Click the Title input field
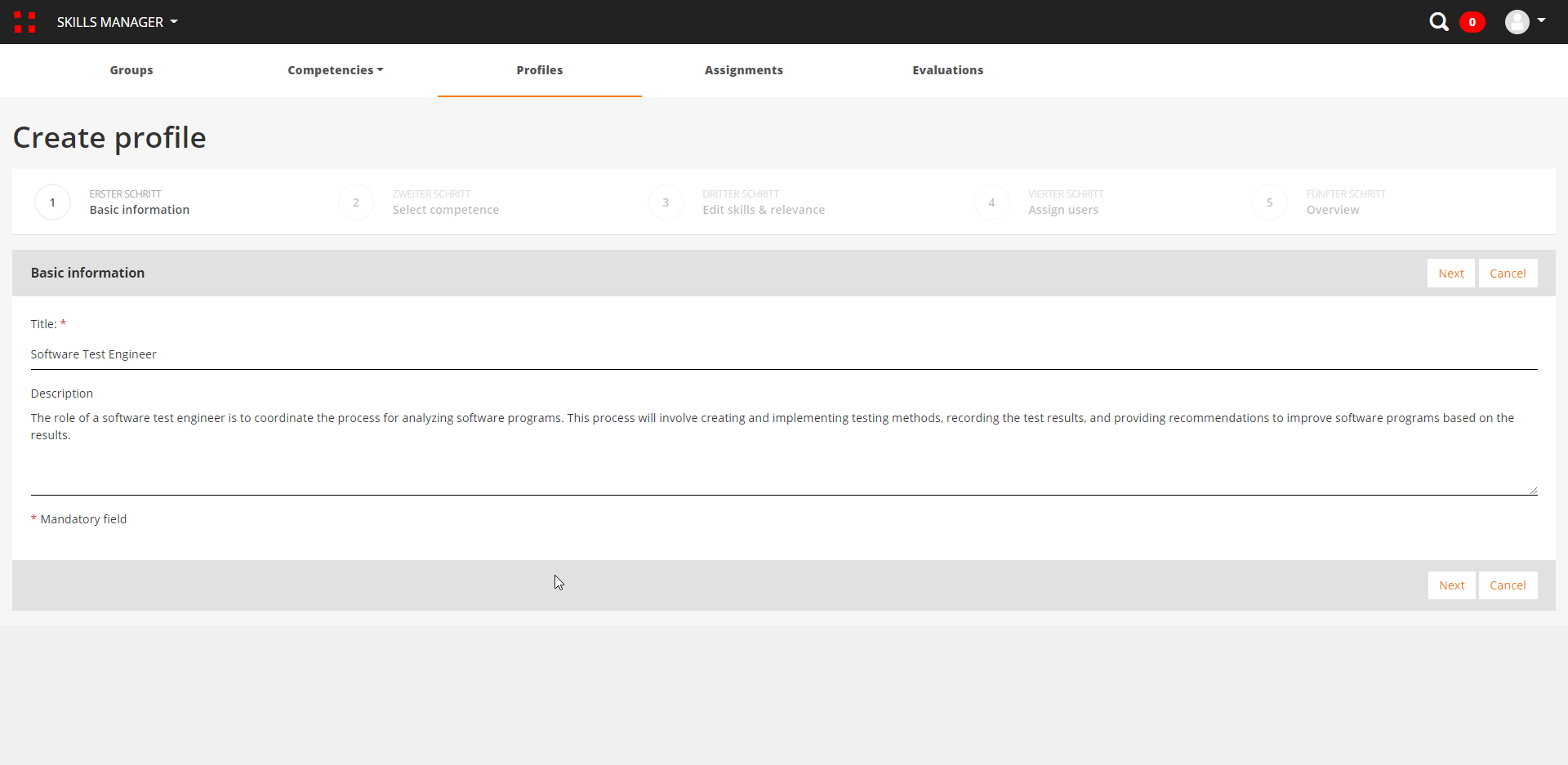 [x=784, y=354]
